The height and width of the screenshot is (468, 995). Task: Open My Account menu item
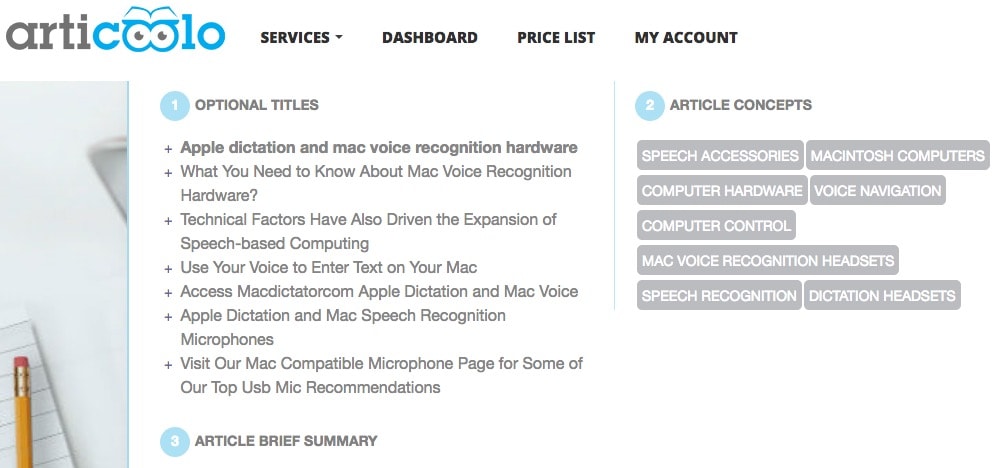pos(686,37)
